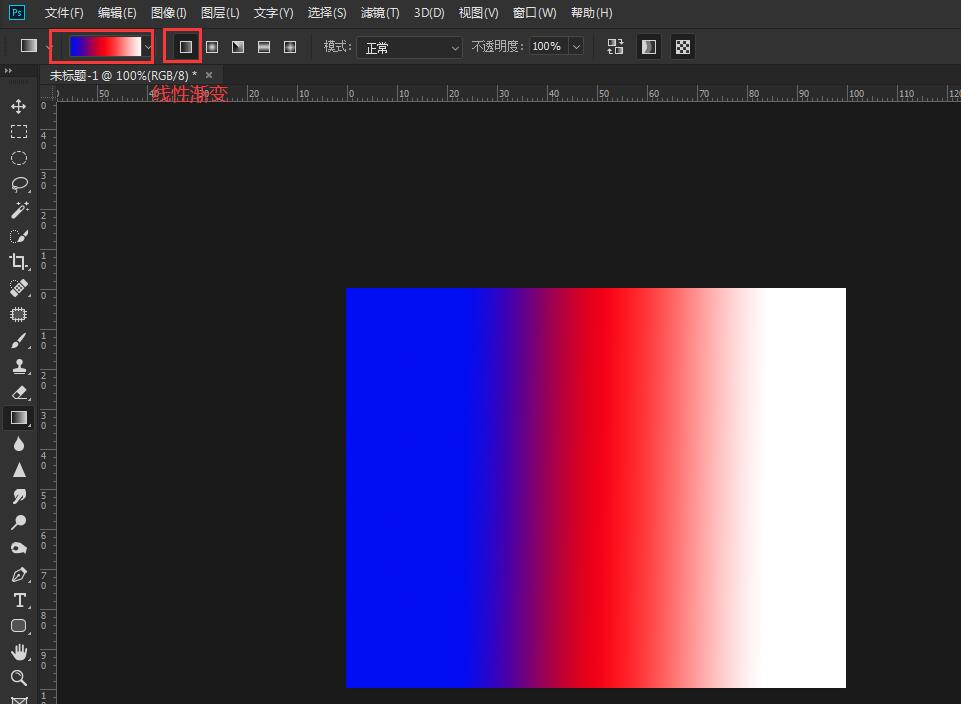Select the Rectangular Marquee tool
Viewport: 961px width, 704px height.
click(x=18, y=132)
